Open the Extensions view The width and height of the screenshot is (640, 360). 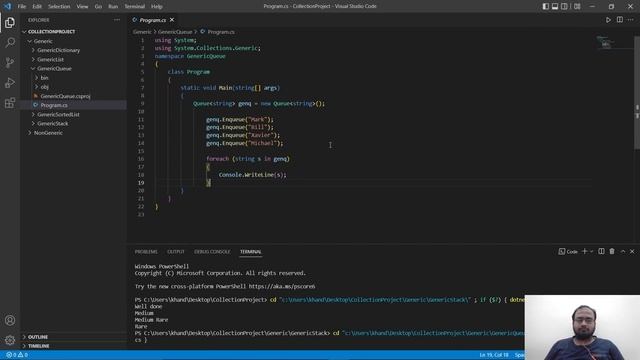(10, 102)
